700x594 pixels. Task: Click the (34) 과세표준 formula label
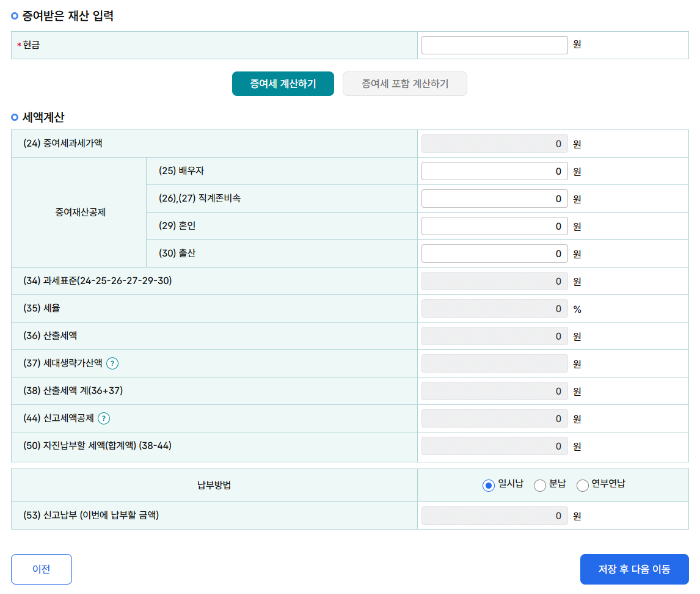(x=97, y=281)
